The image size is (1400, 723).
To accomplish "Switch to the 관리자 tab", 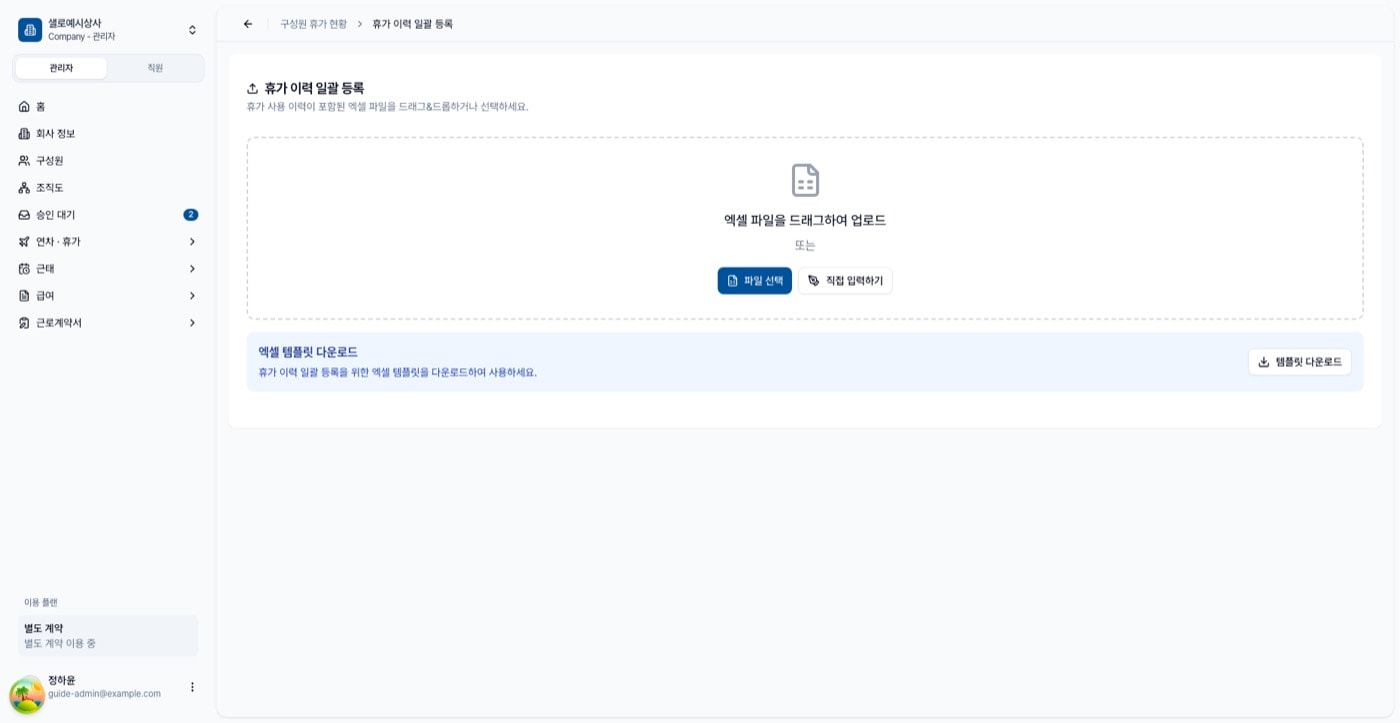I will [61, 68].
